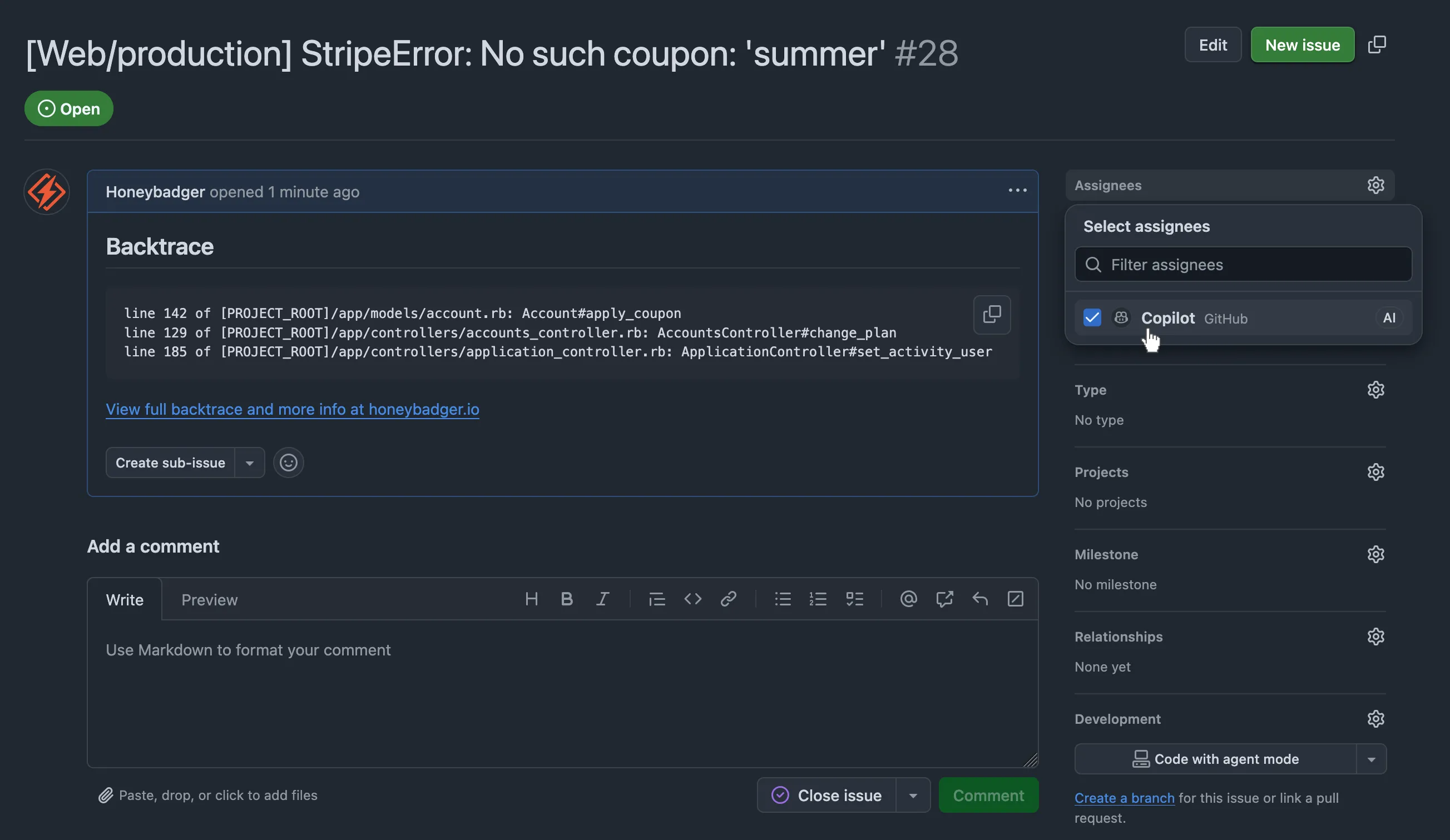Open the emoji reaction picker on Honeybadger's comment
Image resolution: width=1450 pixels, height=840 pixels.
click(288, 463)
